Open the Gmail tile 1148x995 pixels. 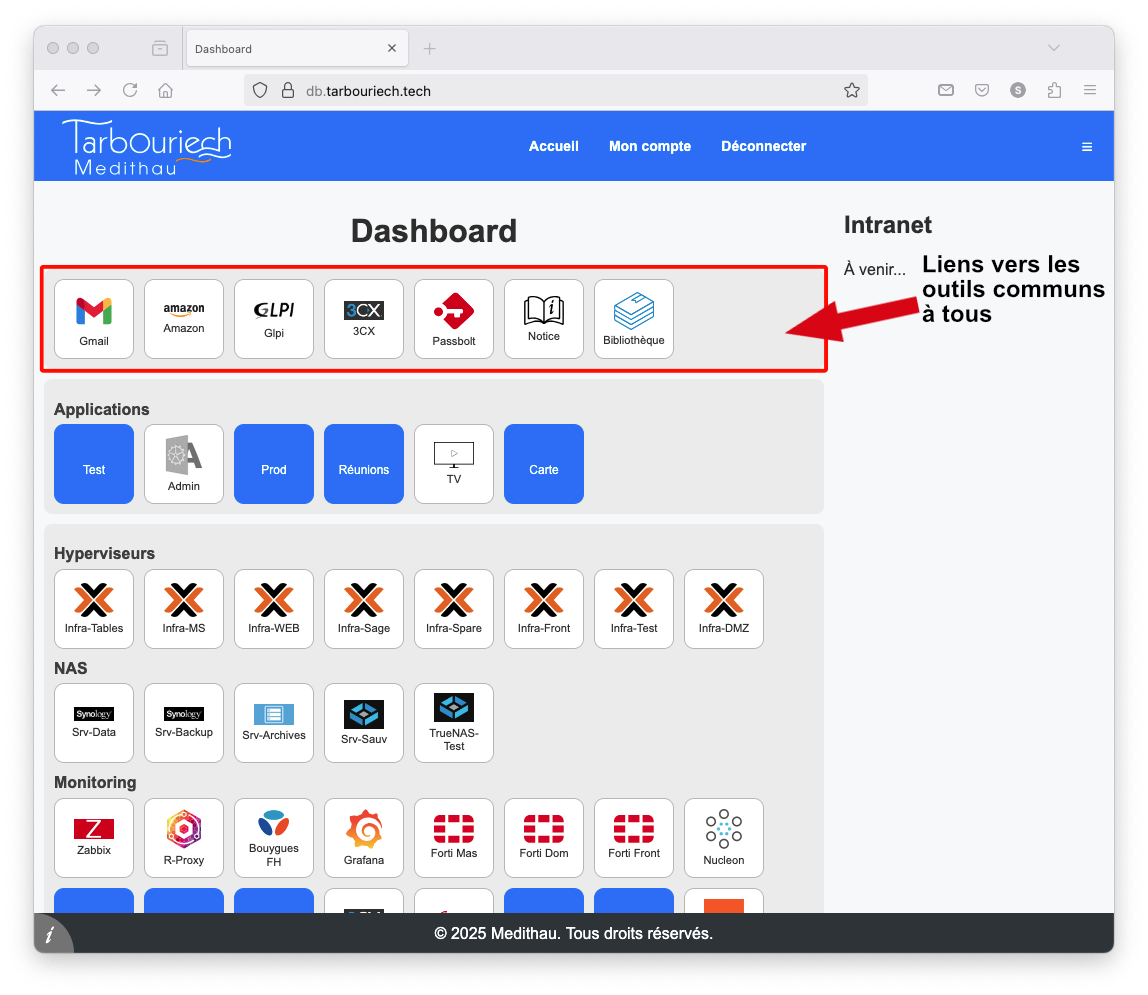pyautogui.click(x=93, y=318)
